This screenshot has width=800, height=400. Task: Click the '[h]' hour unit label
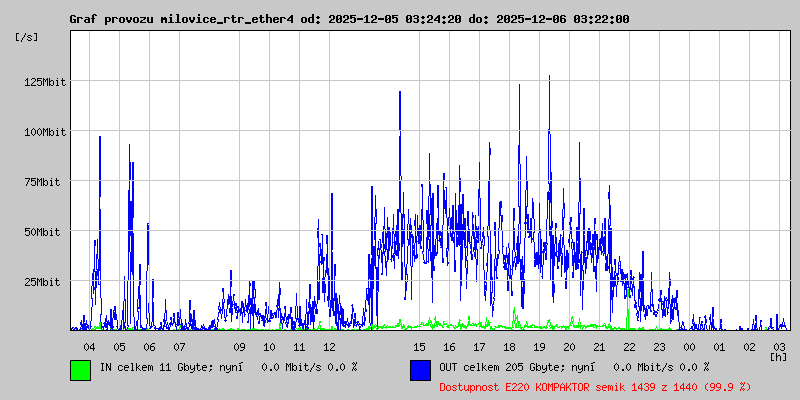tap(779, 356)
